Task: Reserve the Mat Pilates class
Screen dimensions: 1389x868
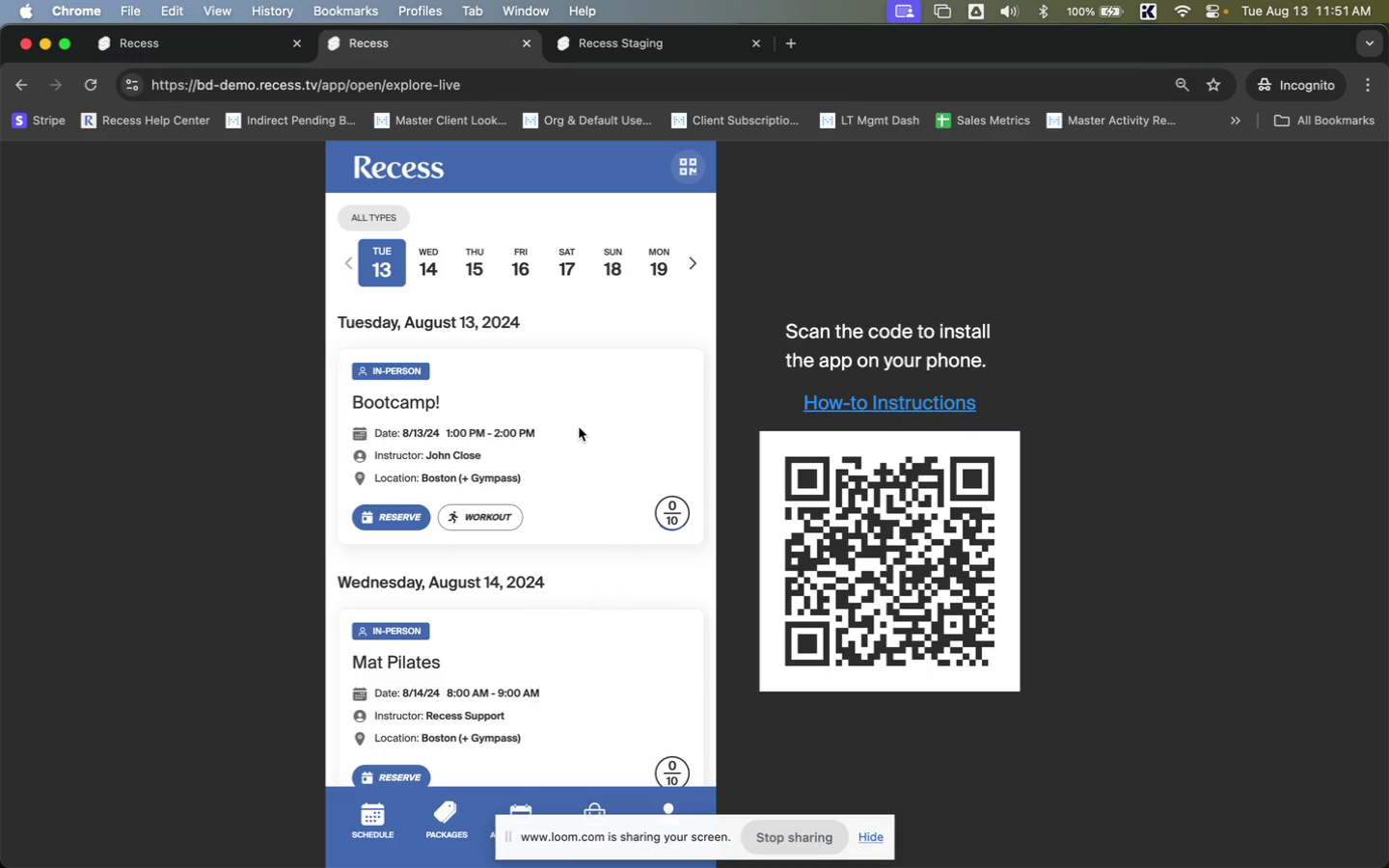Action: click(x=392, y=776)
